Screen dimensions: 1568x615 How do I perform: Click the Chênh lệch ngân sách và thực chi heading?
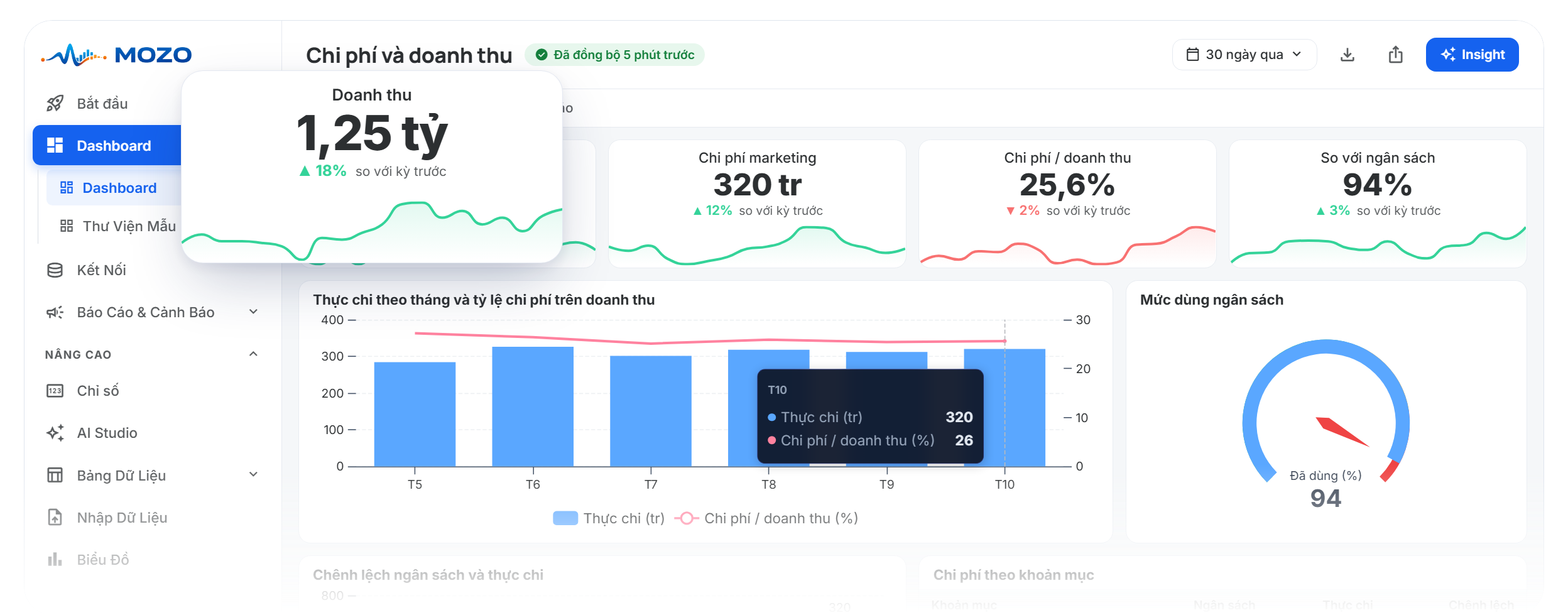[x=428, y=575]
